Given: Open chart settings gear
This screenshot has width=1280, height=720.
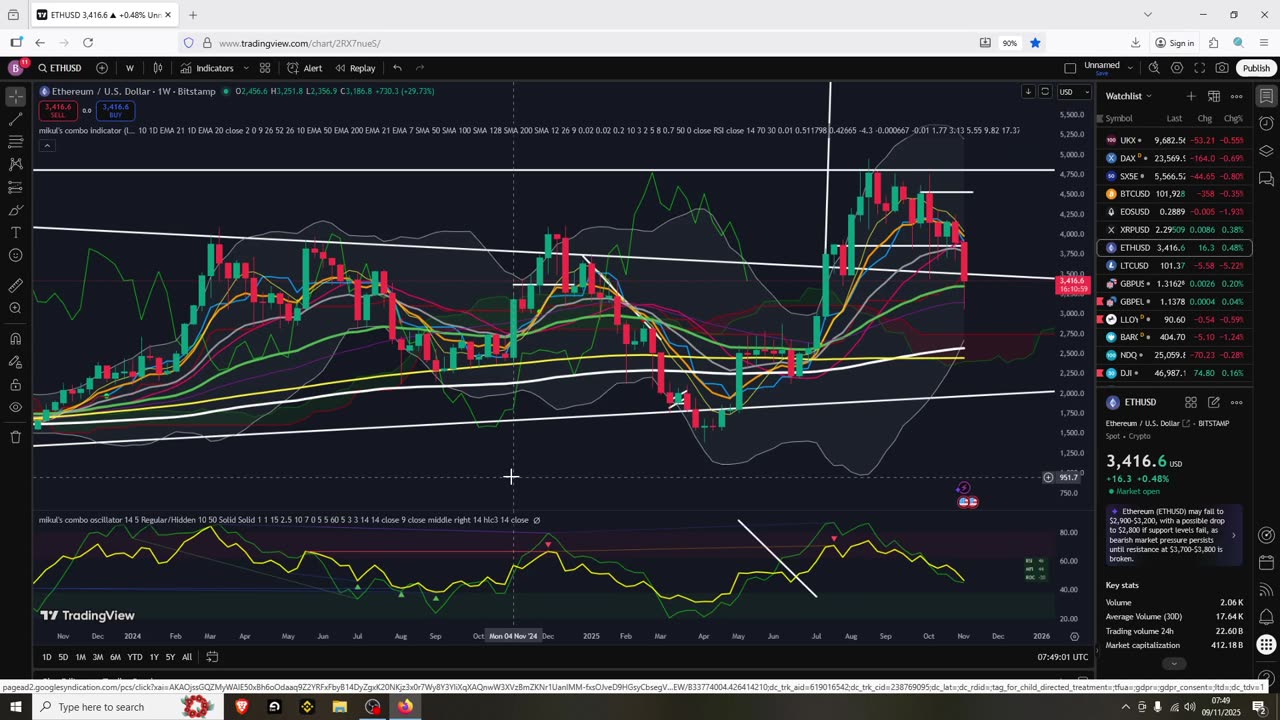Looking at the screenshot, I should [1177, 68].
